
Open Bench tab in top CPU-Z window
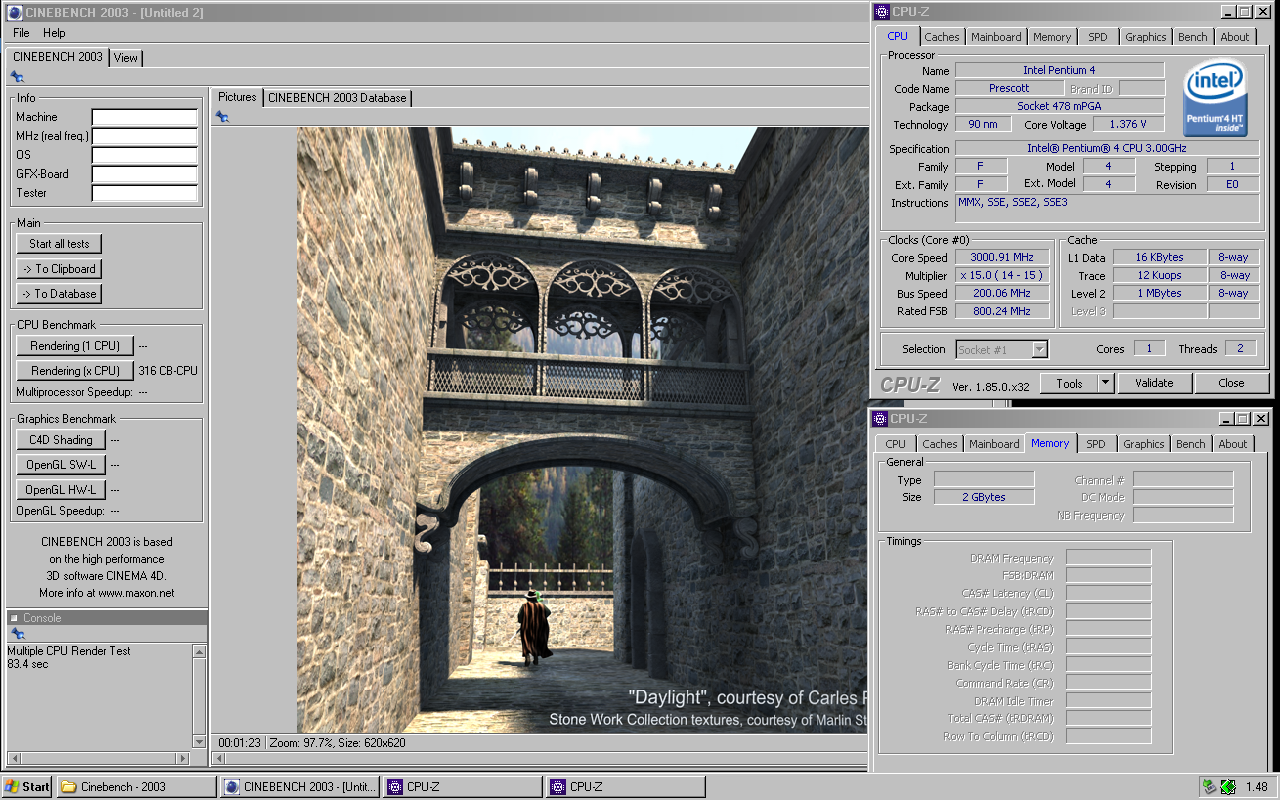1192,37
